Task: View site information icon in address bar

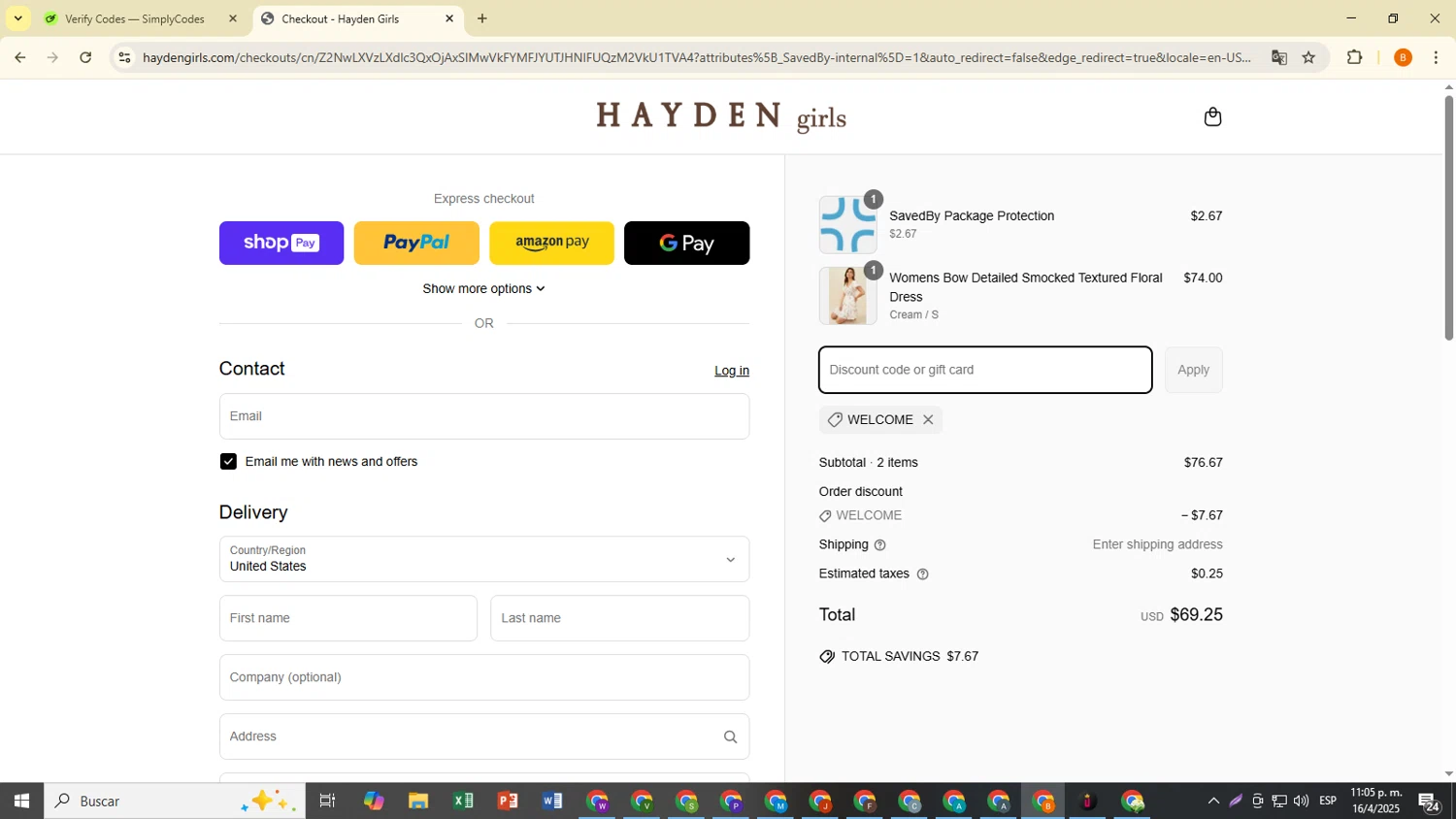Action: 123,57
